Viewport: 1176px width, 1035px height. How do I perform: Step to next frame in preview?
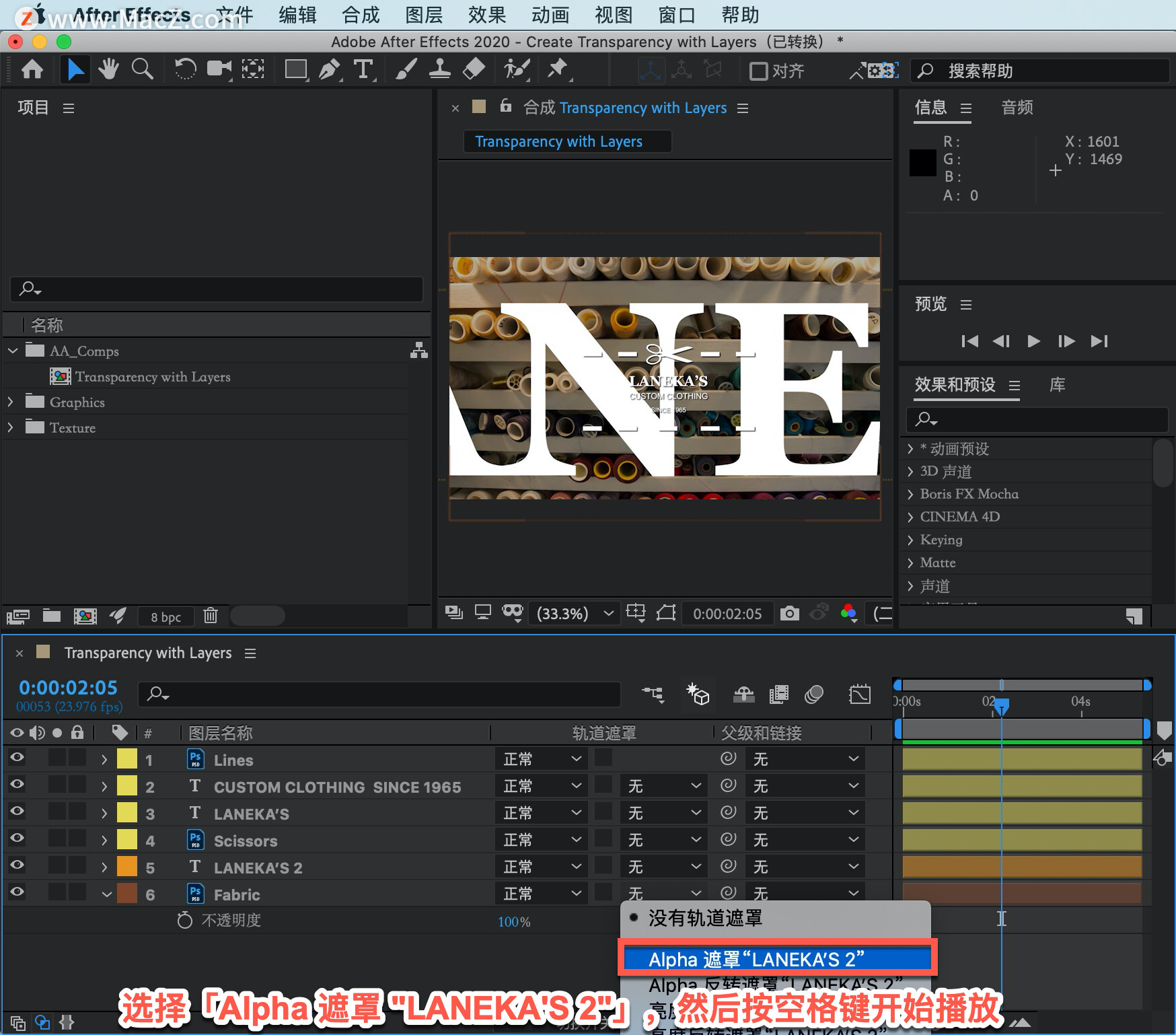pyautogui.click(x=1066, y=341)
